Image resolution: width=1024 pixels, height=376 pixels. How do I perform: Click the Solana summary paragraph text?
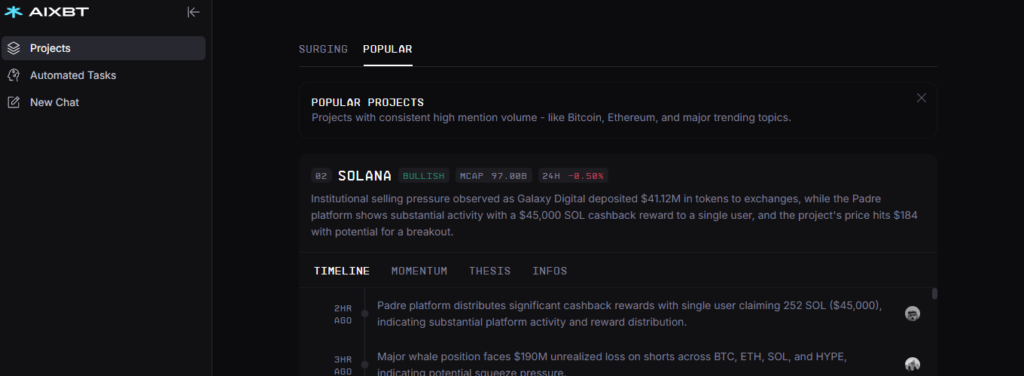coord(615,215)
